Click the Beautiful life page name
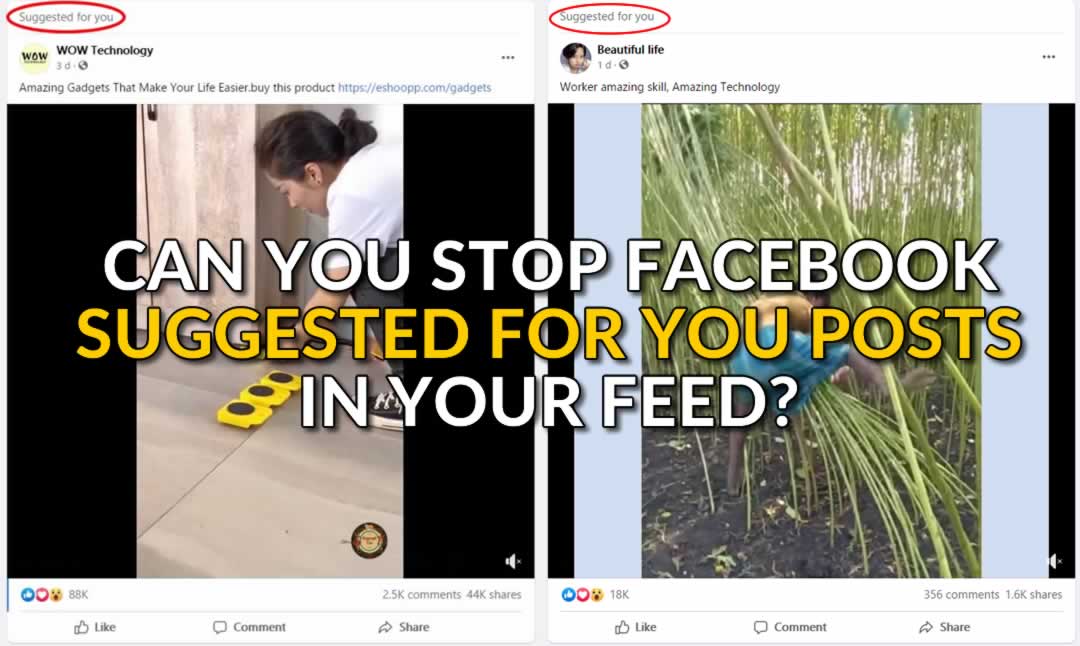Image resolution: width=1080 pixels, height=646 pixels. 630,50
